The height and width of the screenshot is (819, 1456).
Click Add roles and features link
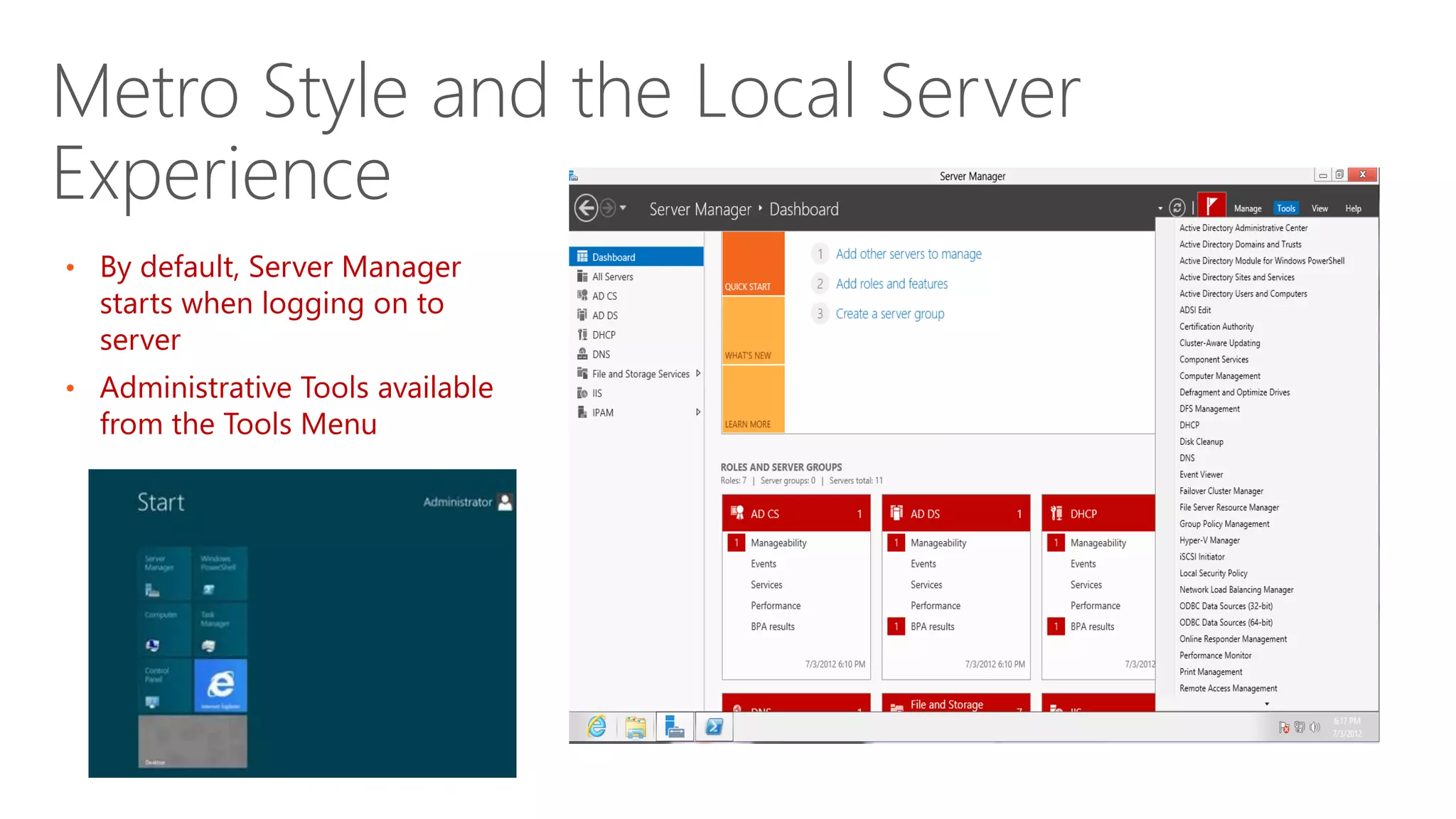(x=892, y=284)
